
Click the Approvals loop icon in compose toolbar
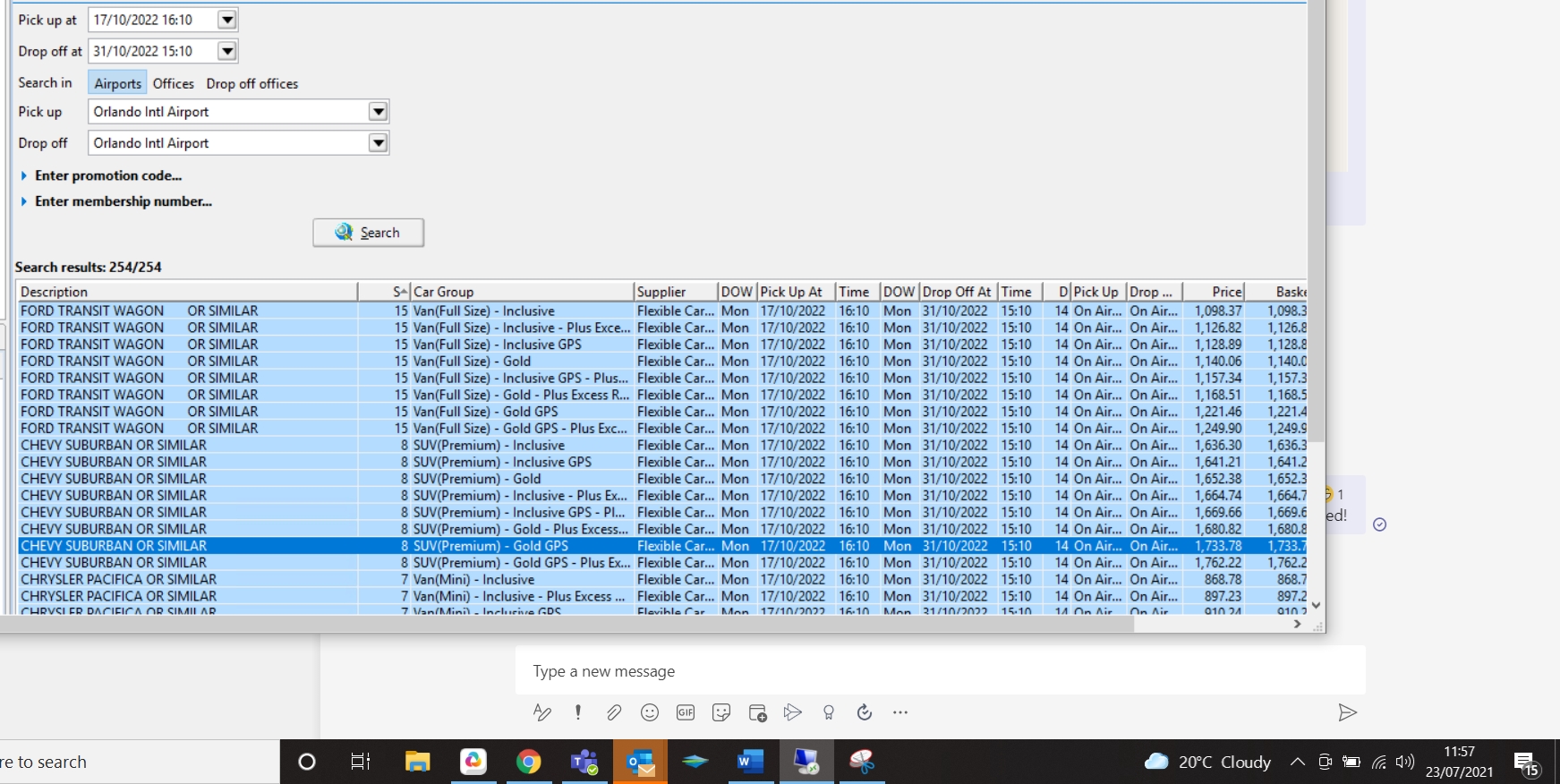(865, 712)
